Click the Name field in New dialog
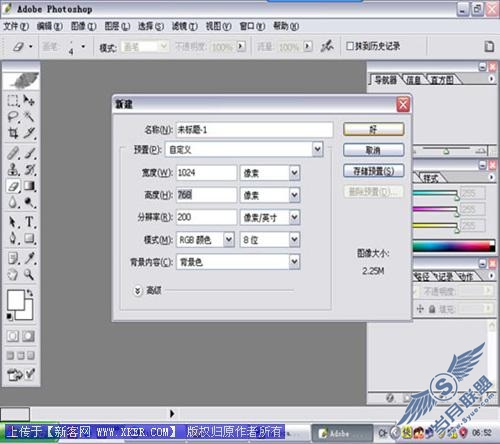 click(254, 129)
